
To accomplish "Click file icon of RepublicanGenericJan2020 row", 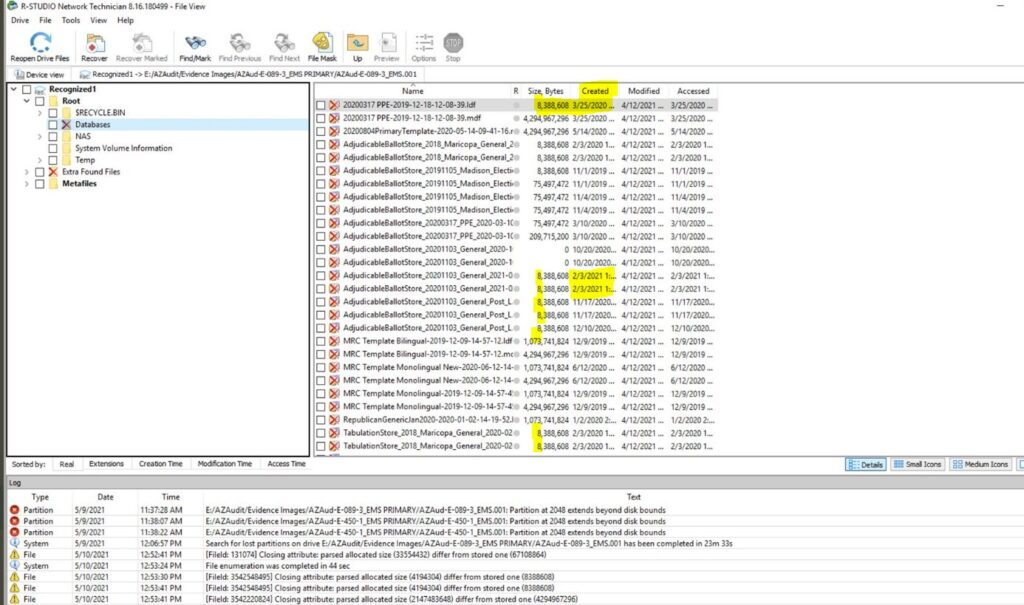I will [334, 420].
